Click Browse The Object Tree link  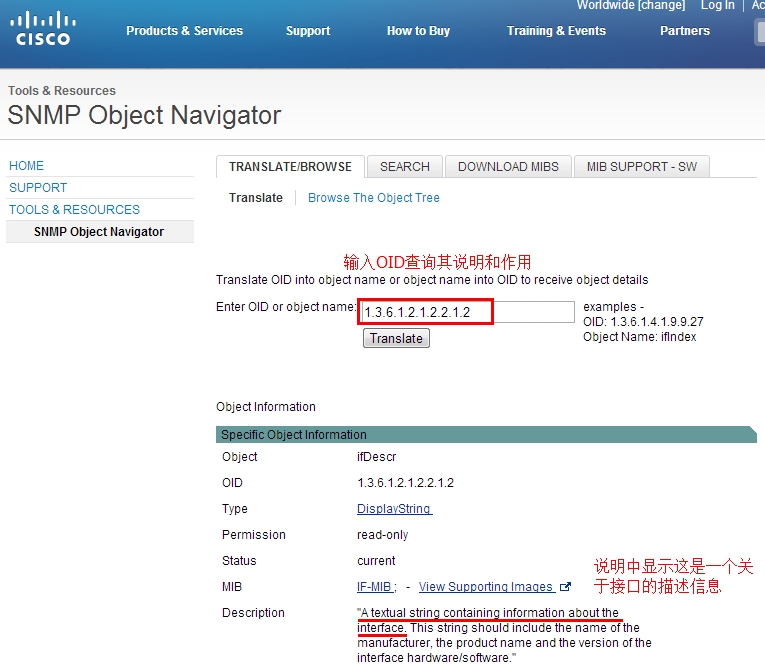374,198
